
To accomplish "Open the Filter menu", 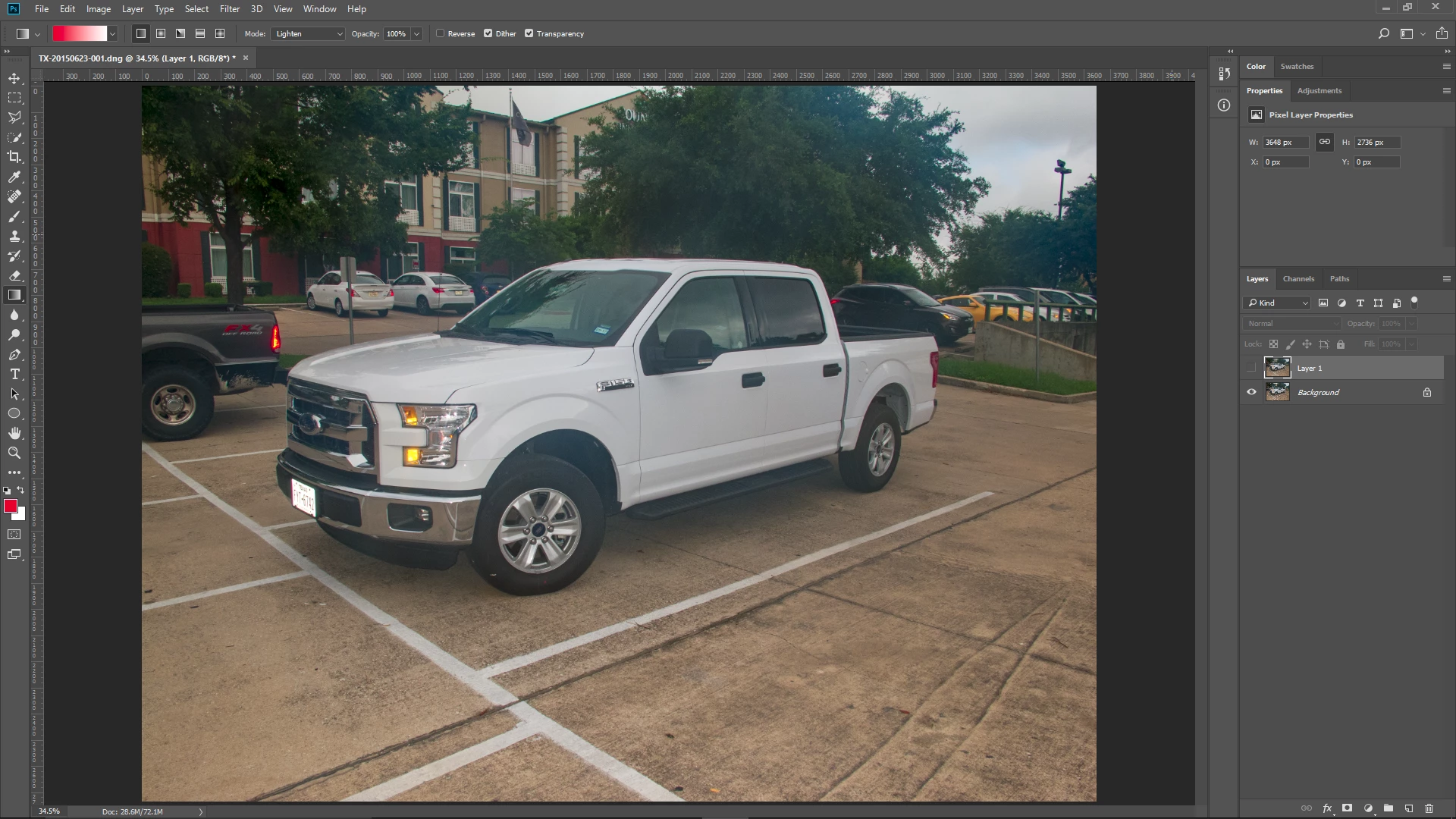I will click(229, 9).
